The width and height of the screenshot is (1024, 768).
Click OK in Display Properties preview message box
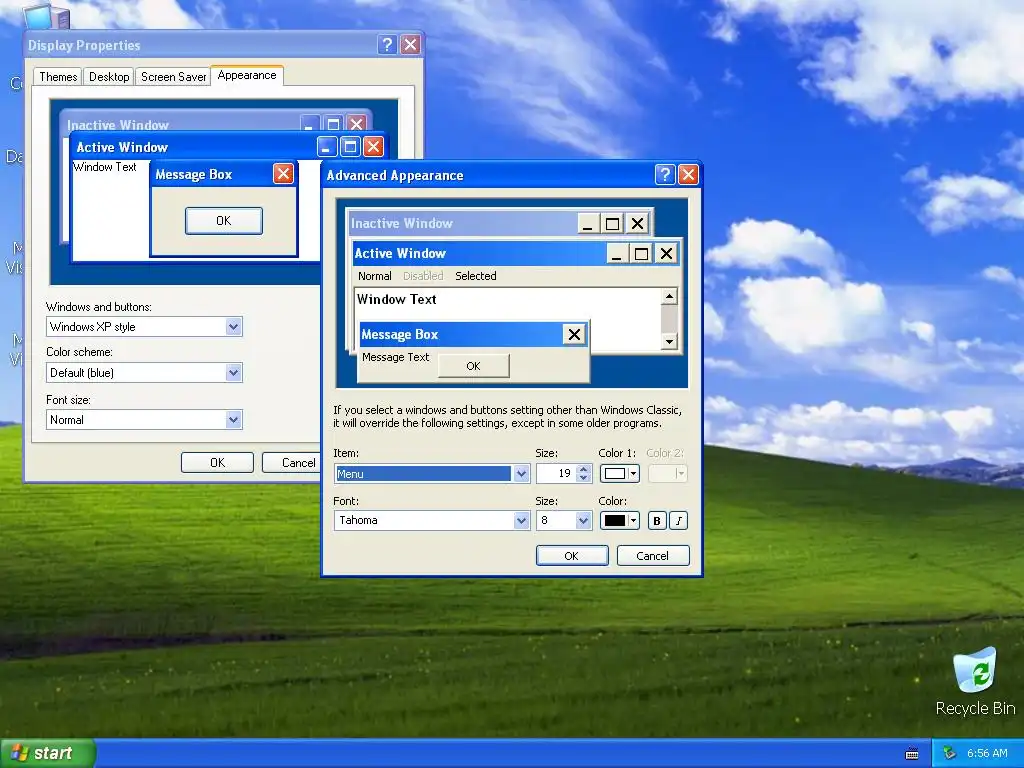(x=224, y=221)
